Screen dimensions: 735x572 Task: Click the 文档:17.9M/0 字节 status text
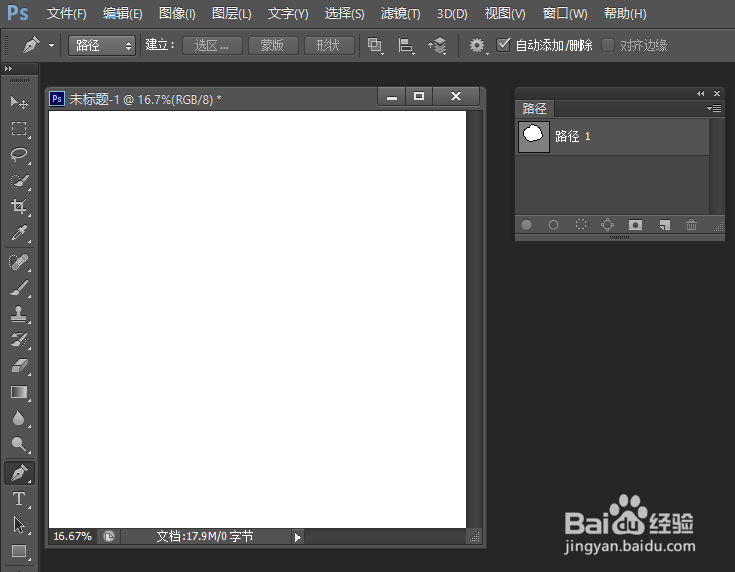(x=205, y=536)
